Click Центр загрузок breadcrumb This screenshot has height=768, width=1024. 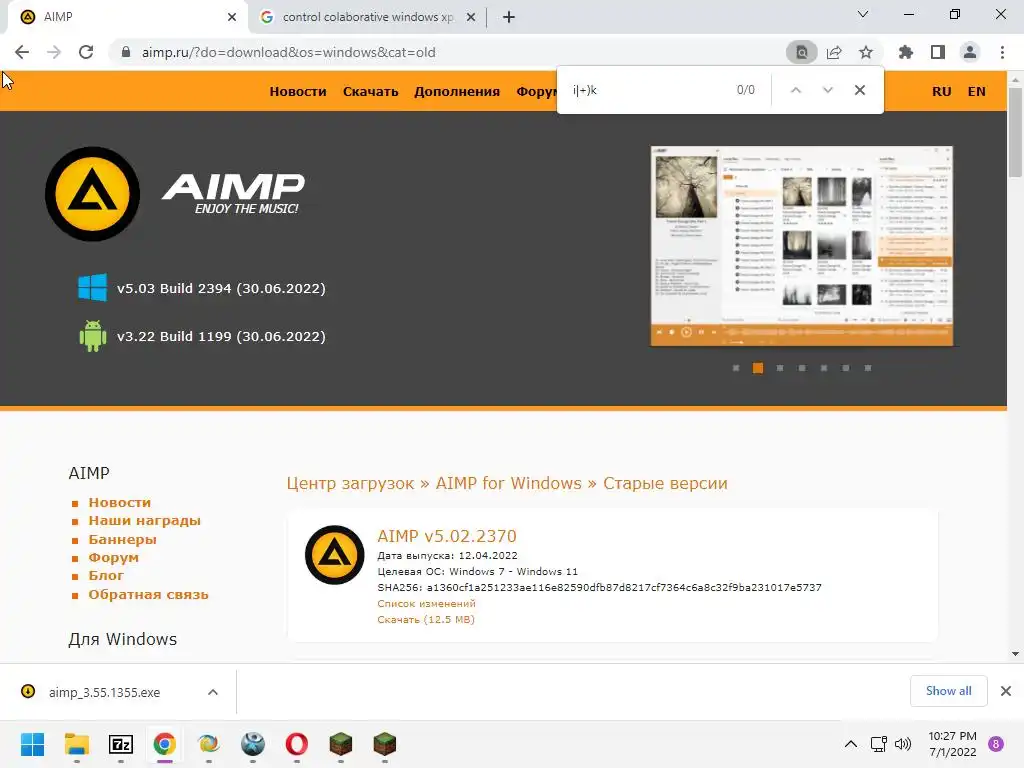click(x=350, y=483)
